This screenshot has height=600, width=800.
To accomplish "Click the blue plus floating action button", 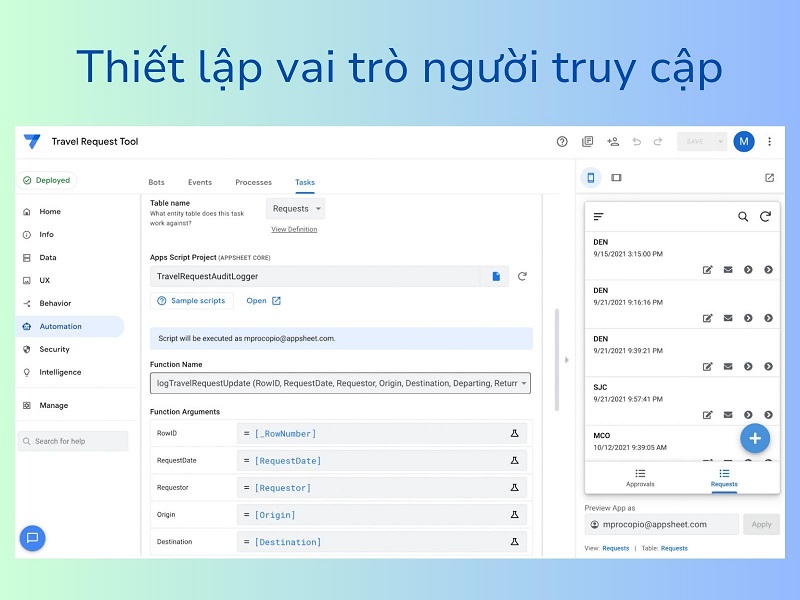I will [754, 437].
